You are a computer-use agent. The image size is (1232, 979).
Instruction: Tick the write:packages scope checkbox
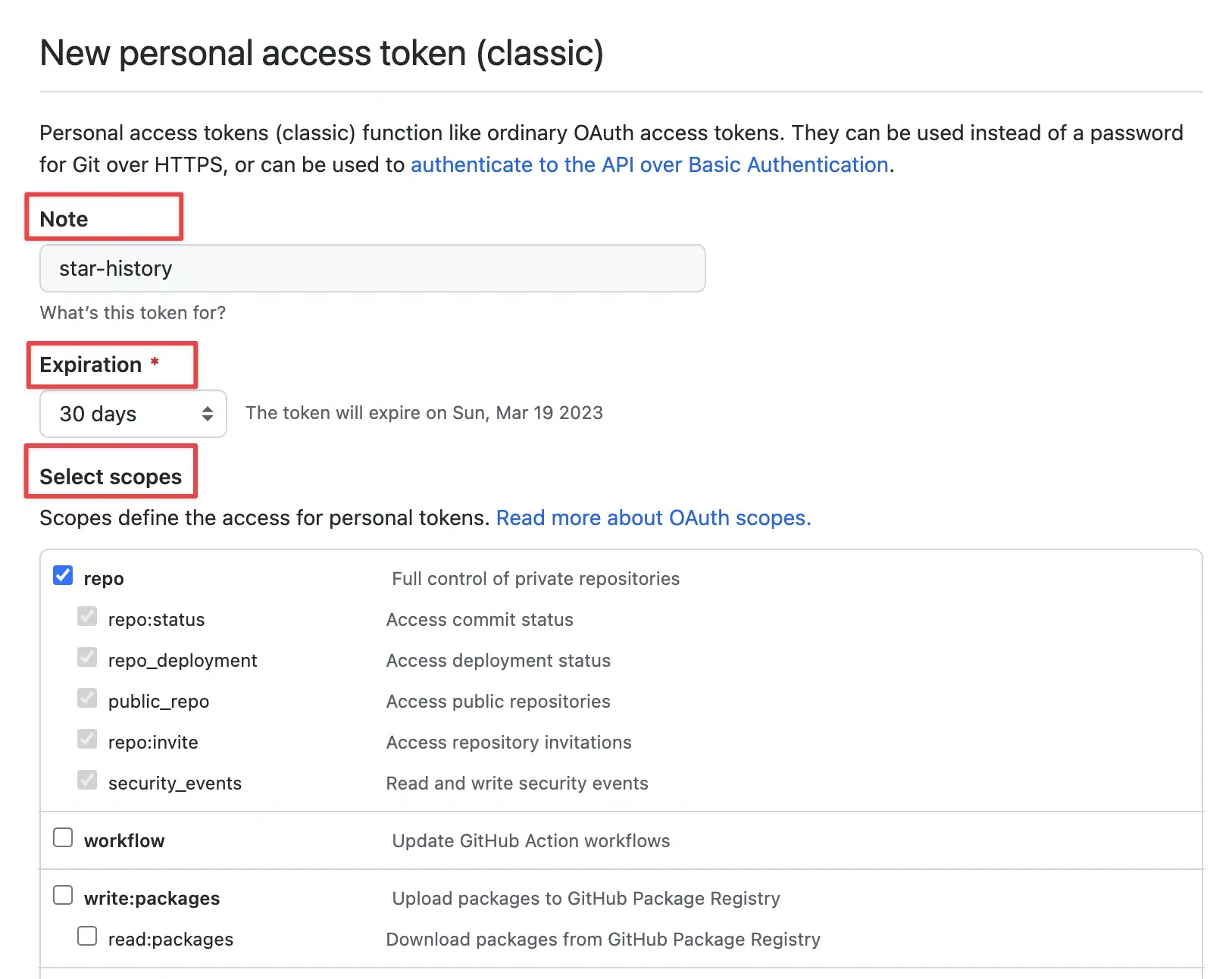(63, 895)
